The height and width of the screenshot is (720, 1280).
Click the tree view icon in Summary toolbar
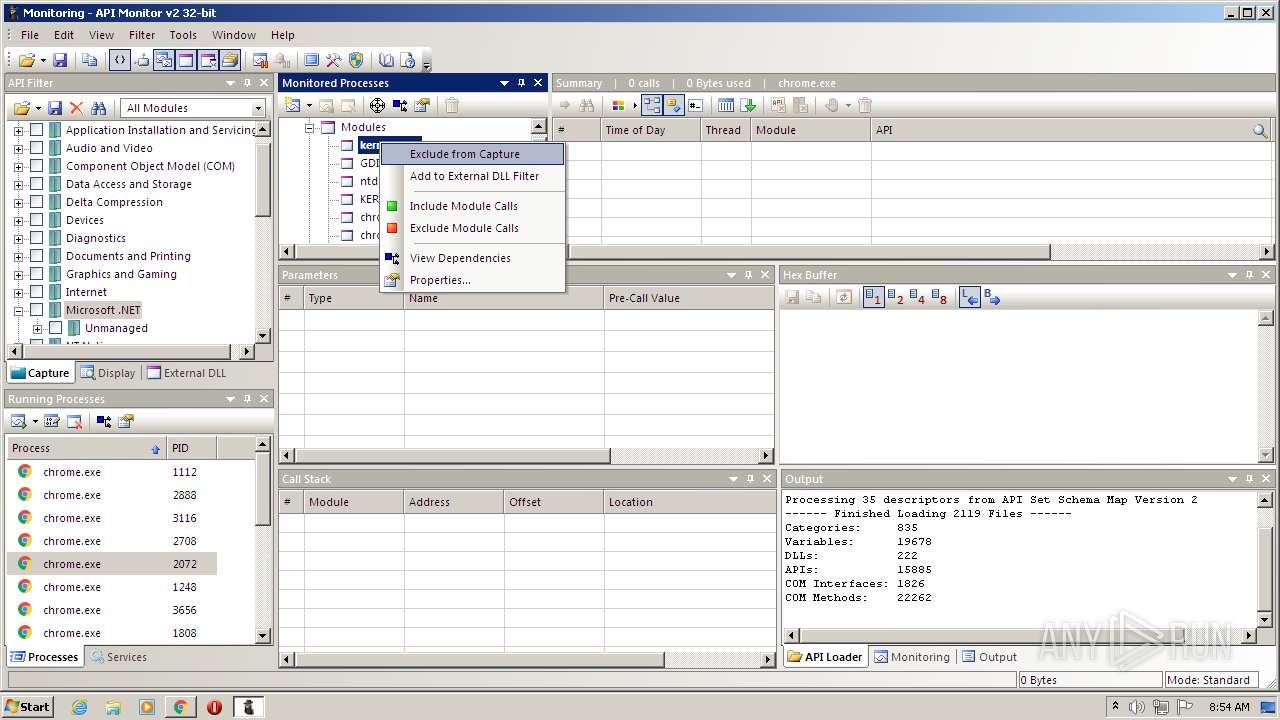point(652,105)
